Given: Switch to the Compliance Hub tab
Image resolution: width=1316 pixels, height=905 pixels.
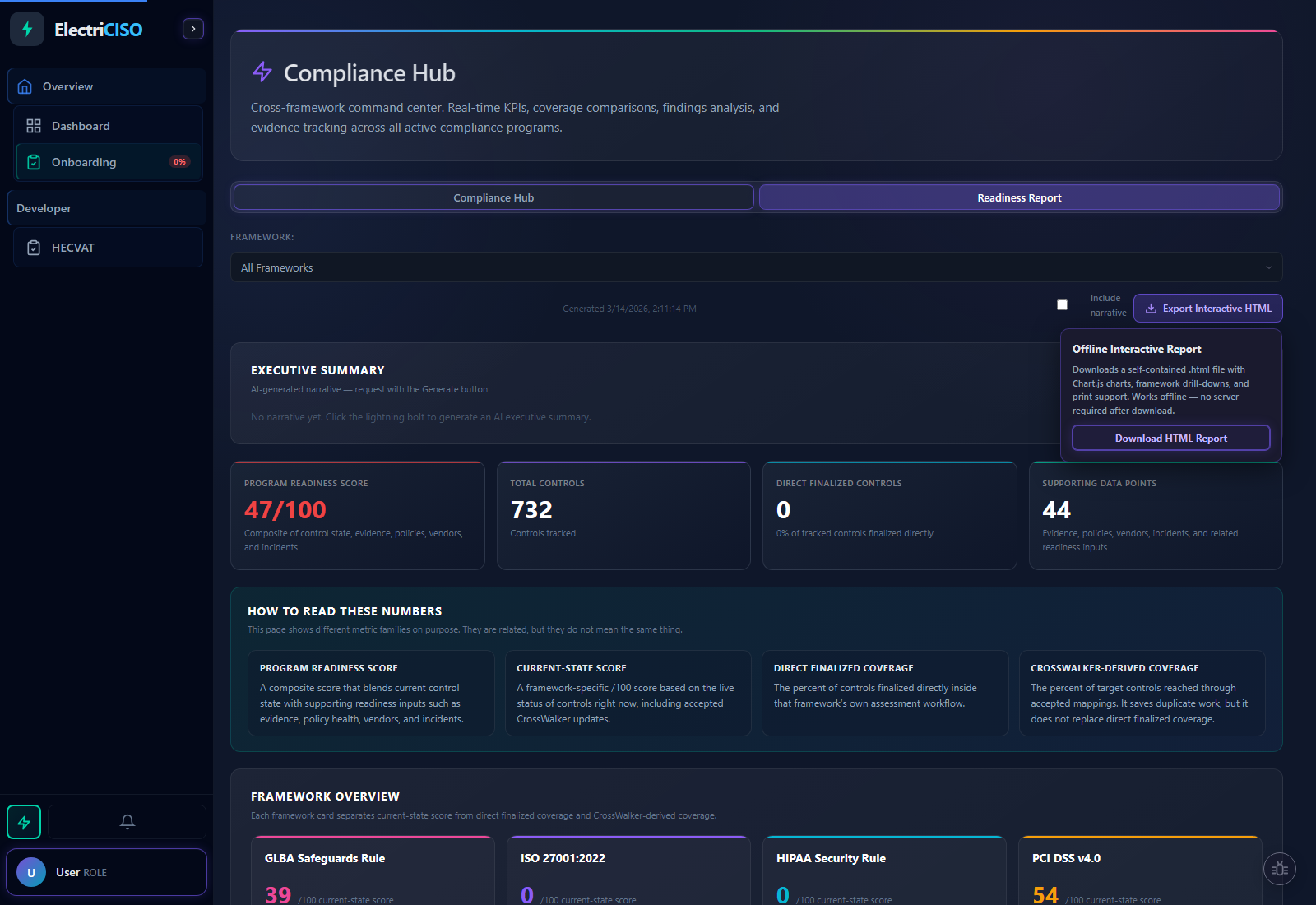Looking at the screenshot, I should pyautogui.click(x=493, y=197).
